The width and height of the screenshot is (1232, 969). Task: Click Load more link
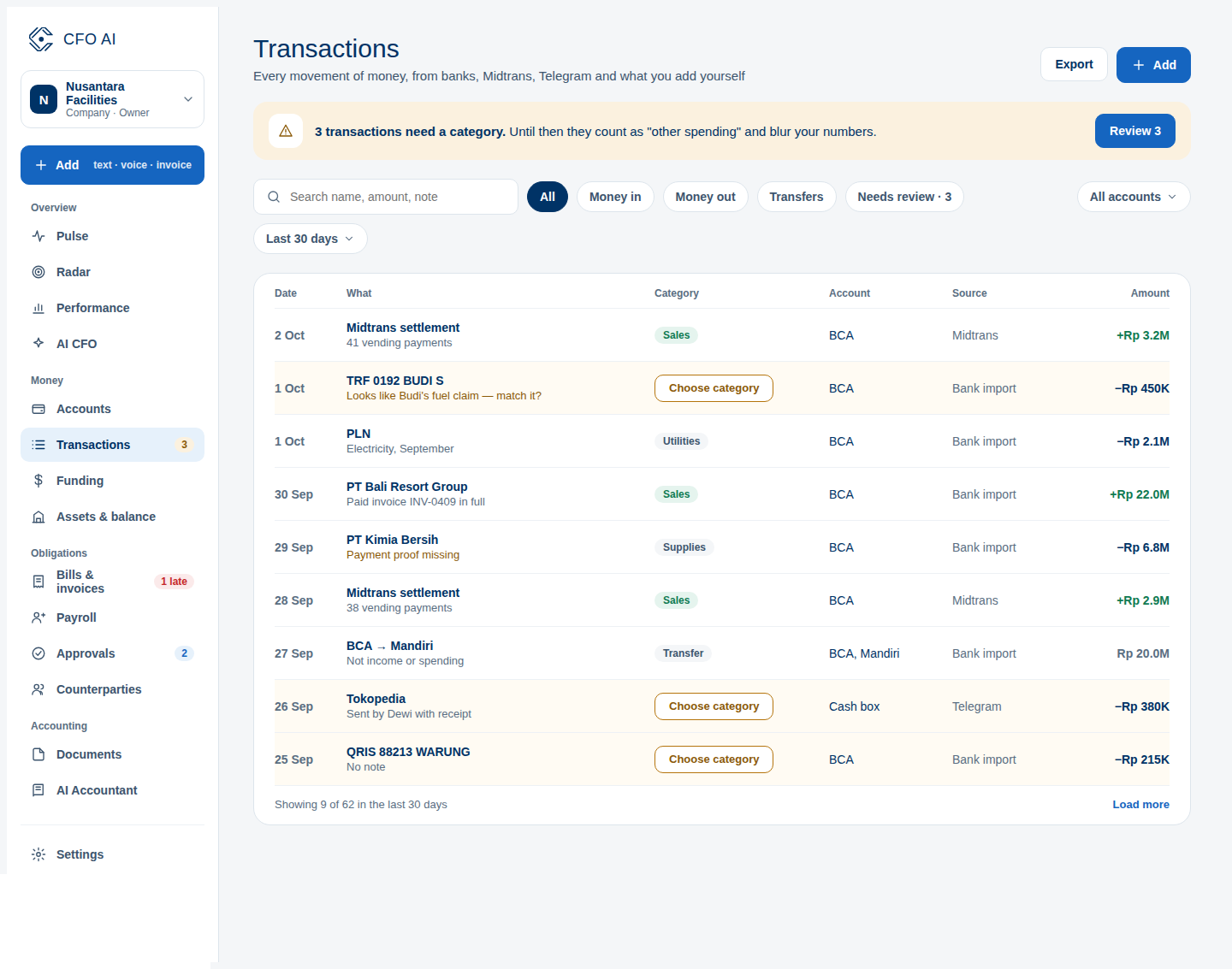click(1140, 805)
